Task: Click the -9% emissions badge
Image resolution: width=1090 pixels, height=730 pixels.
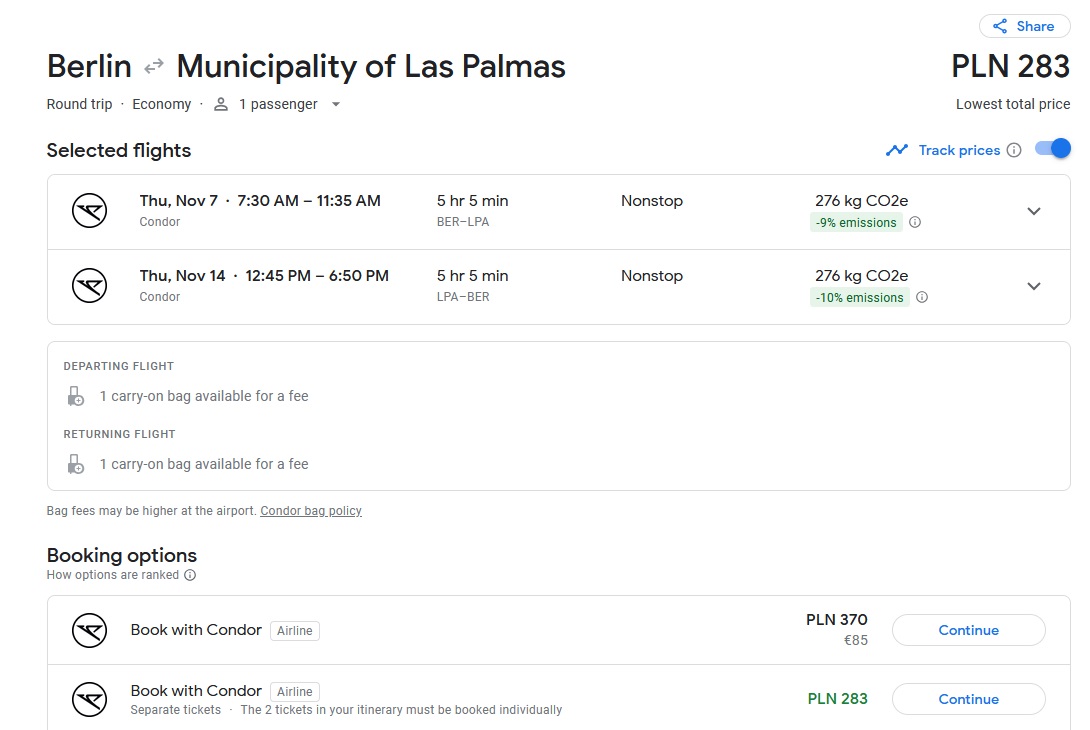Action: pos(856,222)
